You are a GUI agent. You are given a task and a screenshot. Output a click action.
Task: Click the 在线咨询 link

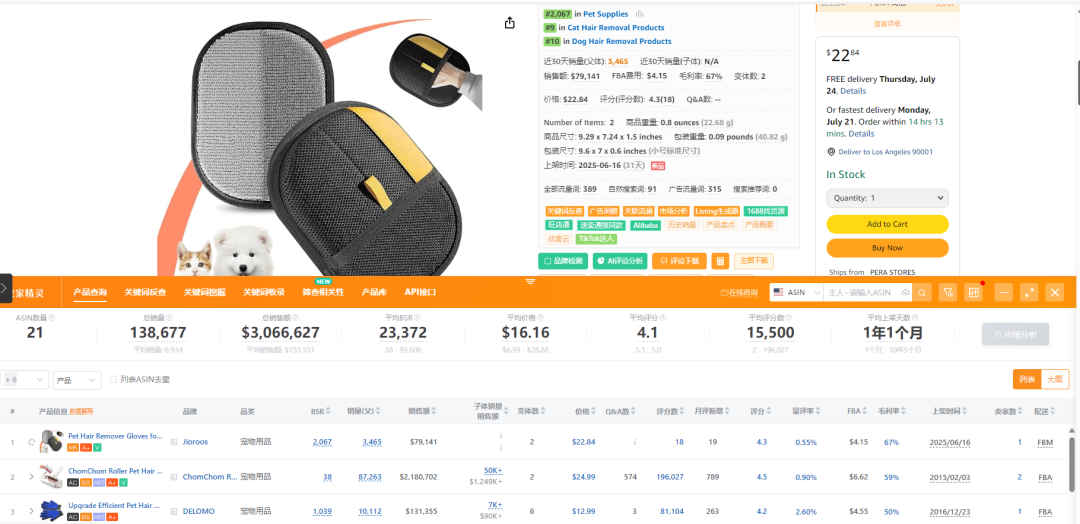pyautogui.click(x=740, y=293)
